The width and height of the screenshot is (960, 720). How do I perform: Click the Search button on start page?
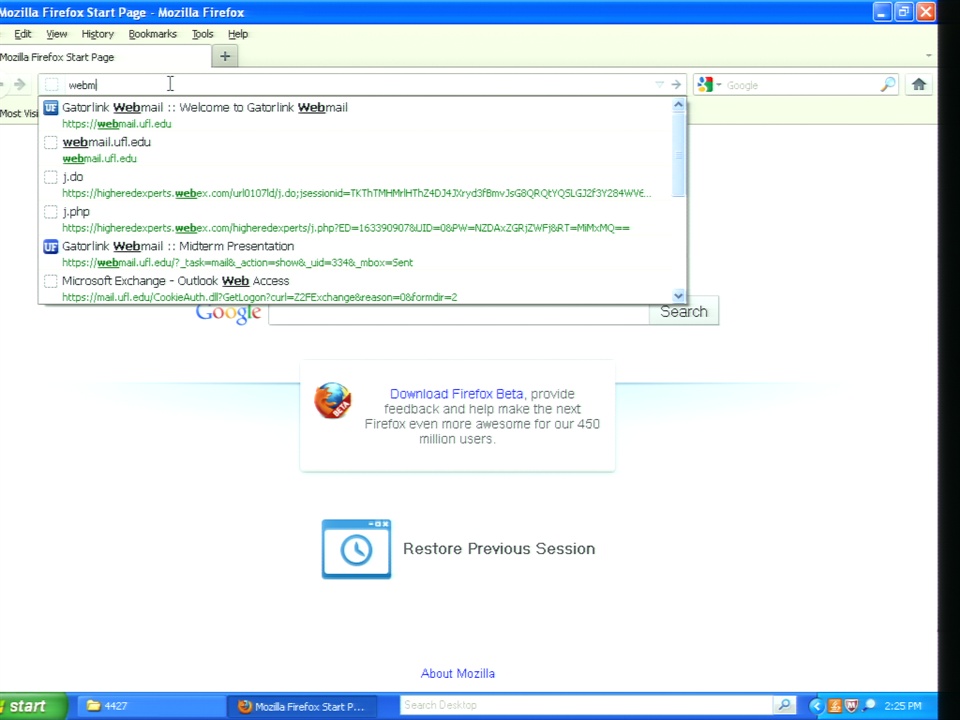pyautogui.click(x=684, y=312)
